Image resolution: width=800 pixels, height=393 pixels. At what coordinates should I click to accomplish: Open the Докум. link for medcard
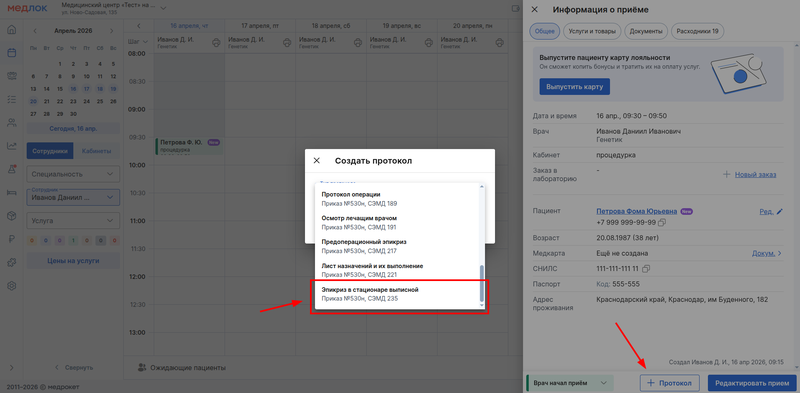tap(767, 253)
